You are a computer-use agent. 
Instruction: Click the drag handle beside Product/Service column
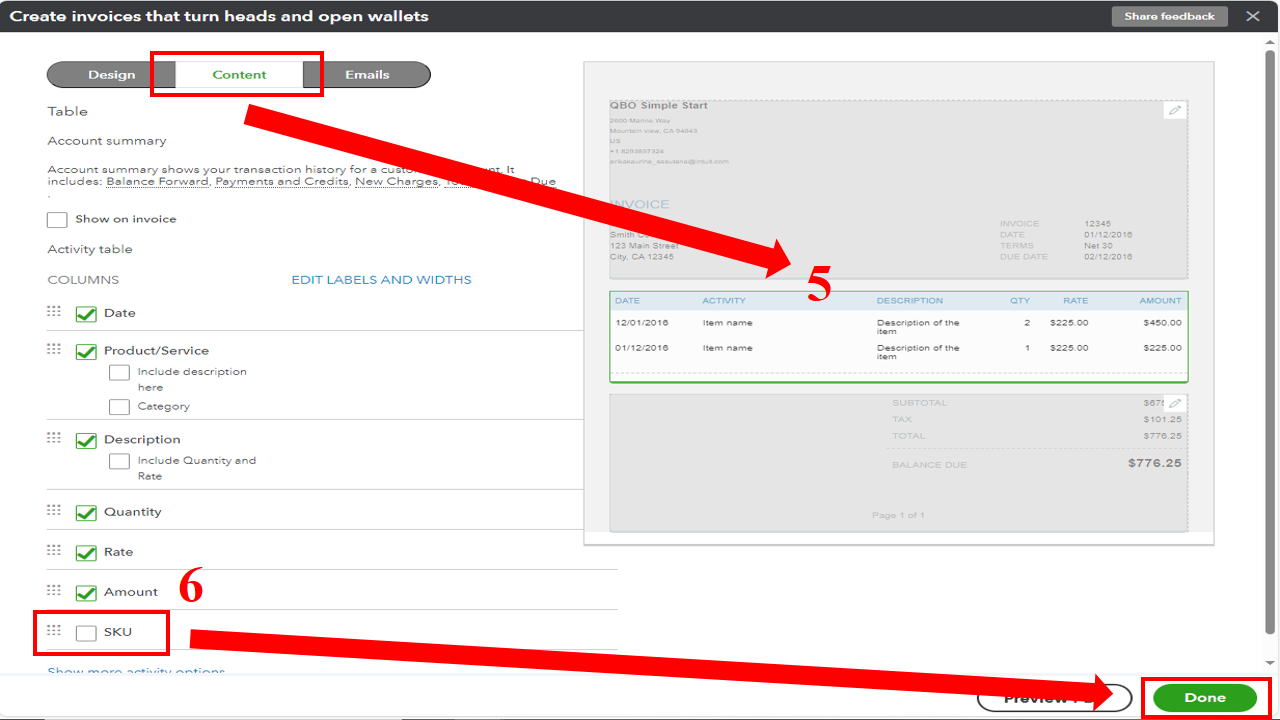pyautogui.click(x=55, y=349)
